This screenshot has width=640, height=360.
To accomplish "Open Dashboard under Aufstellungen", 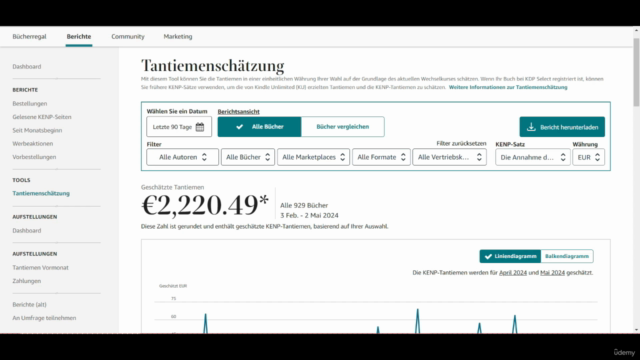I will coord(27,231).
